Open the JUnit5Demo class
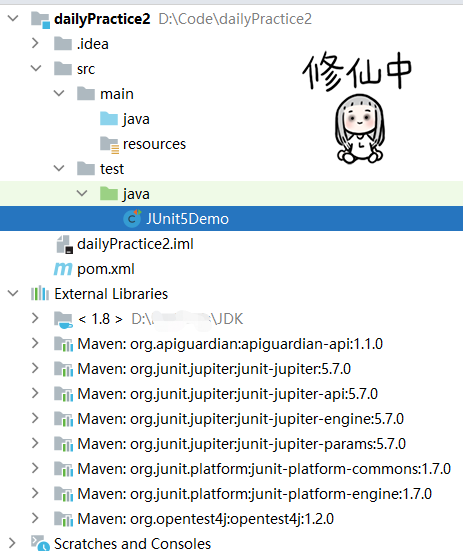The width and height of the screenshot is (463, 551). click(187, 219)
